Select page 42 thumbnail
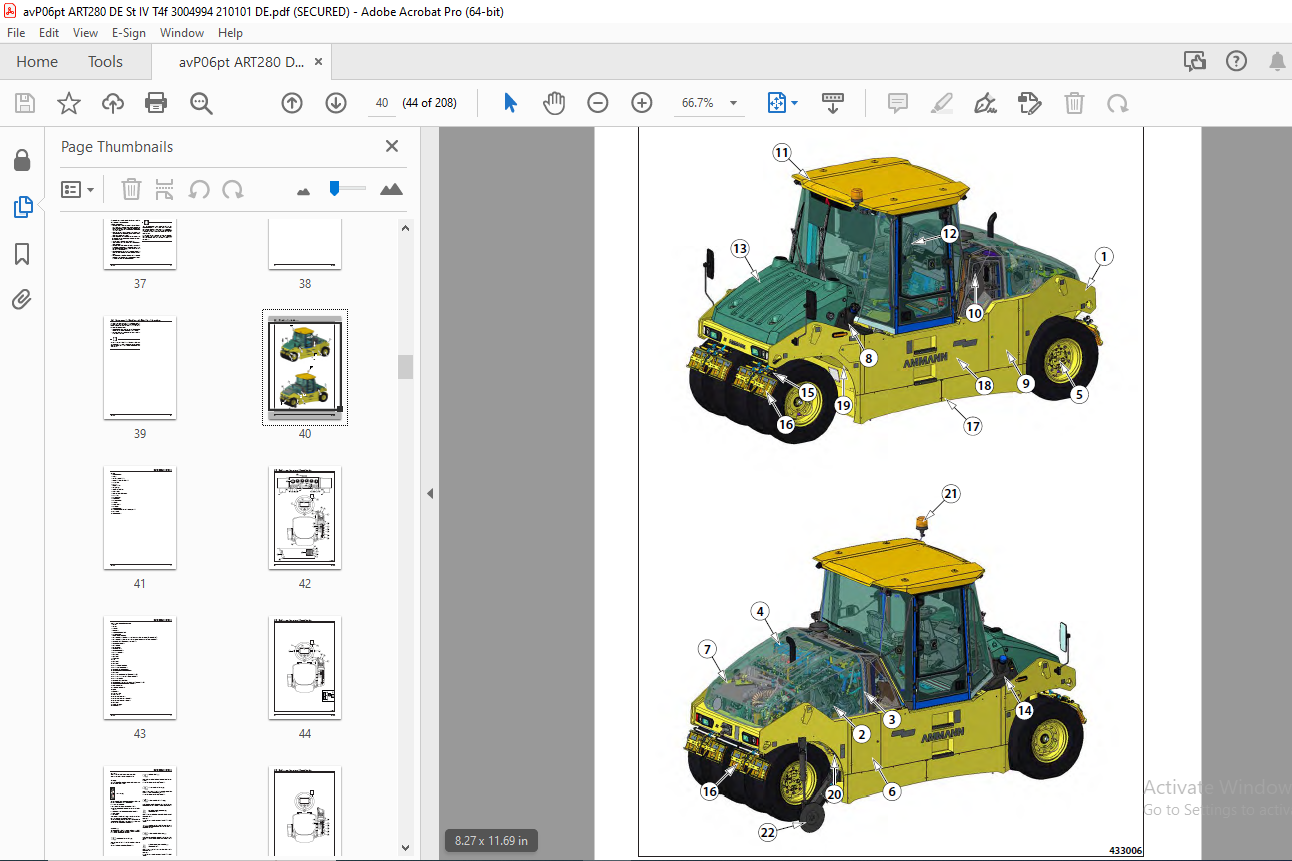 pyautogui.click(x=305, y=518)
